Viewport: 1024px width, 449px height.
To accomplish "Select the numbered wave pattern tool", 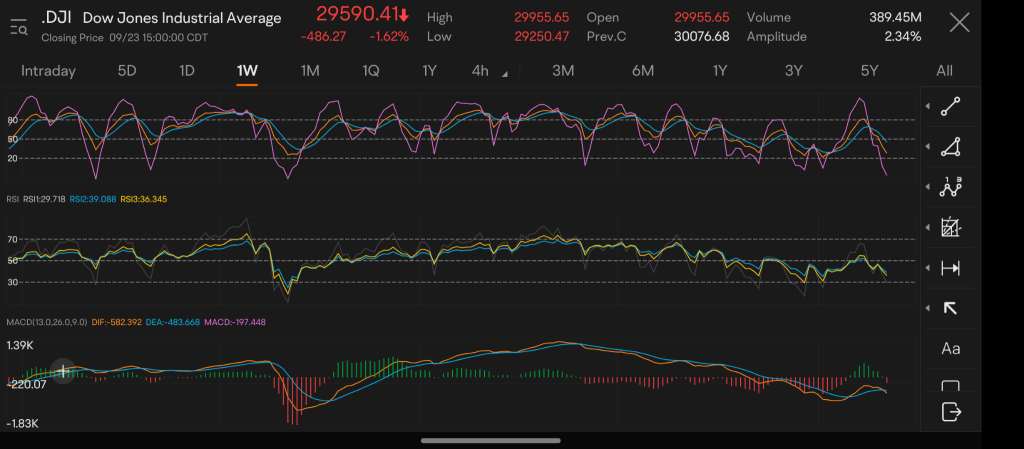I will click(x=950, y=187).
